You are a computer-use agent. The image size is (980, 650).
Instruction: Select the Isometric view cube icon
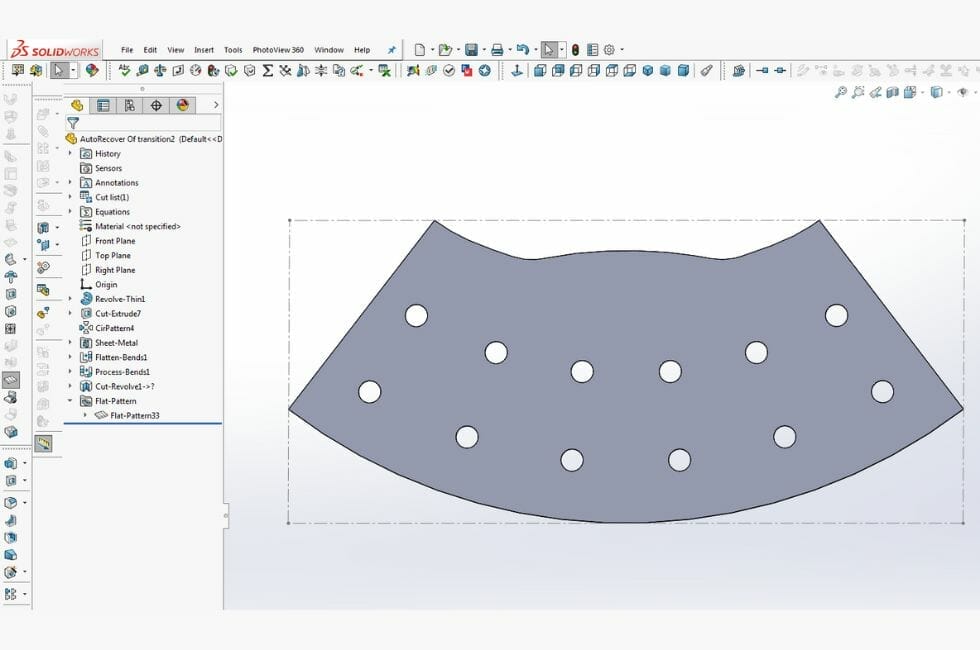tap(646, 71)
